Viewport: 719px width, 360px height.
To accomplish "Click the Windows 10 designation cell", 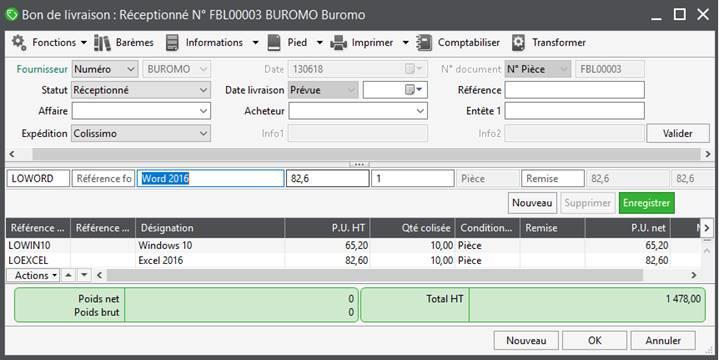I will pyautogui.click(x=165, y=245).
